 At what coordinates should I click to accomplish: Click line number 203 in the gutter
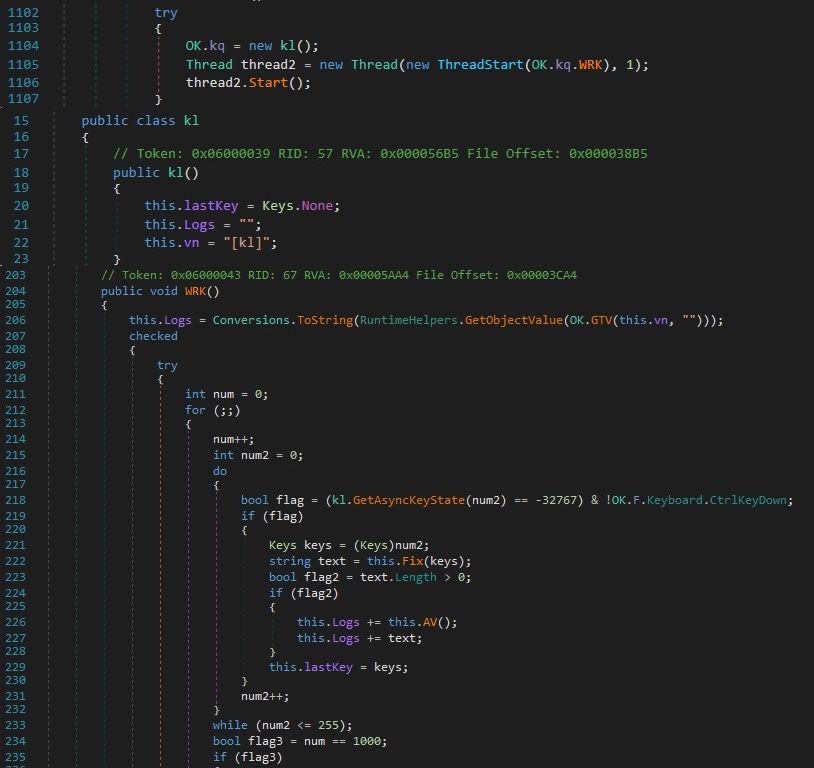tap(15, 275)
